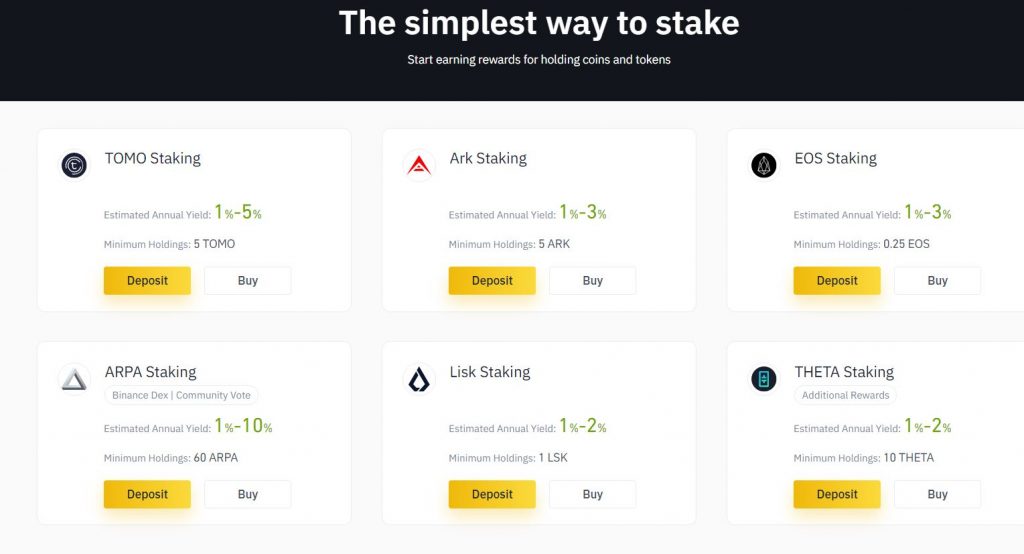This screenshot has width=1024, height=554.
Task: Buy ARPA from the staking card
Action: (x=248, y=495)
